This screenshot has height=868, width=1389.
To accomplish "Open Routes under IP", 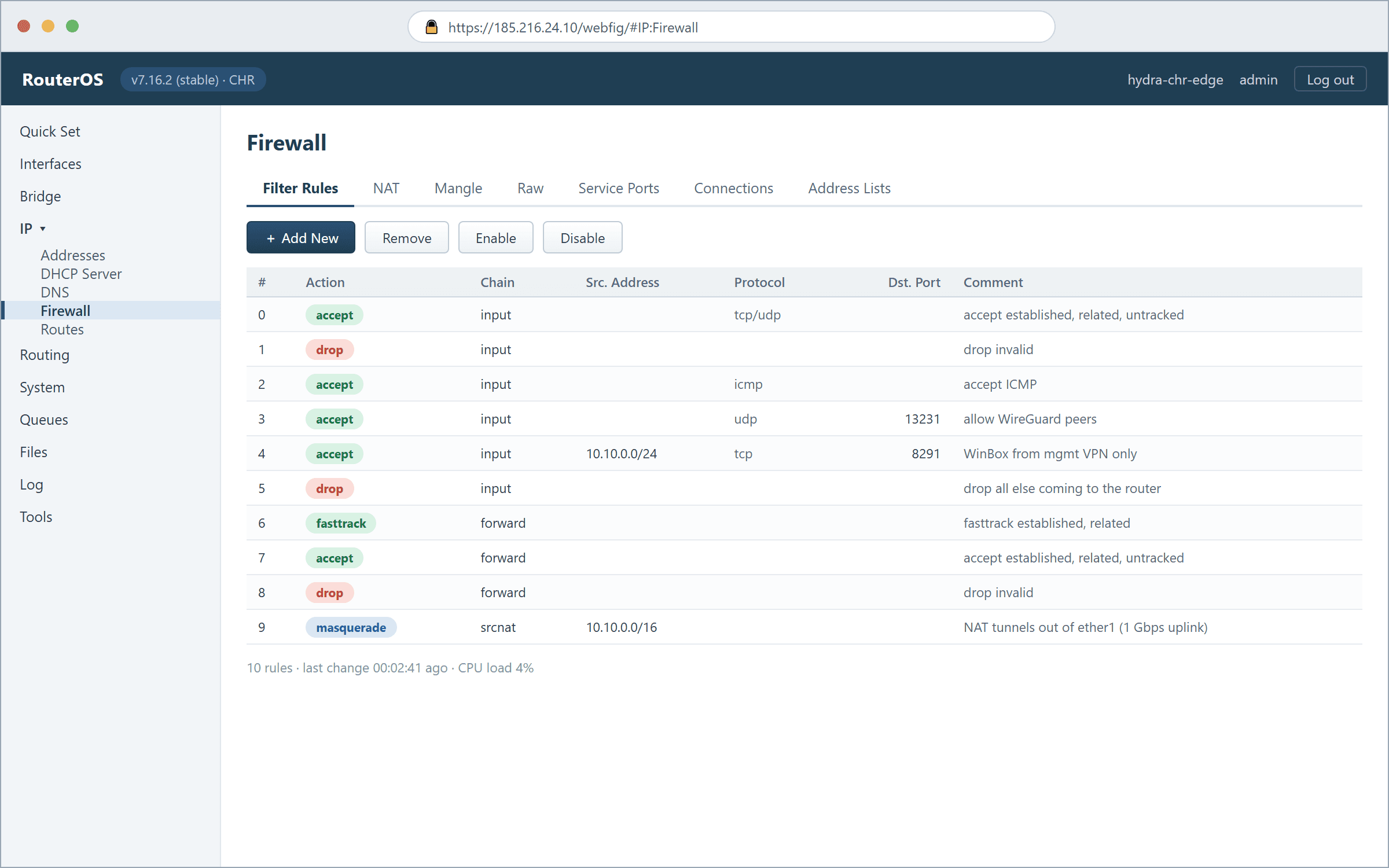I will [62, 329].
